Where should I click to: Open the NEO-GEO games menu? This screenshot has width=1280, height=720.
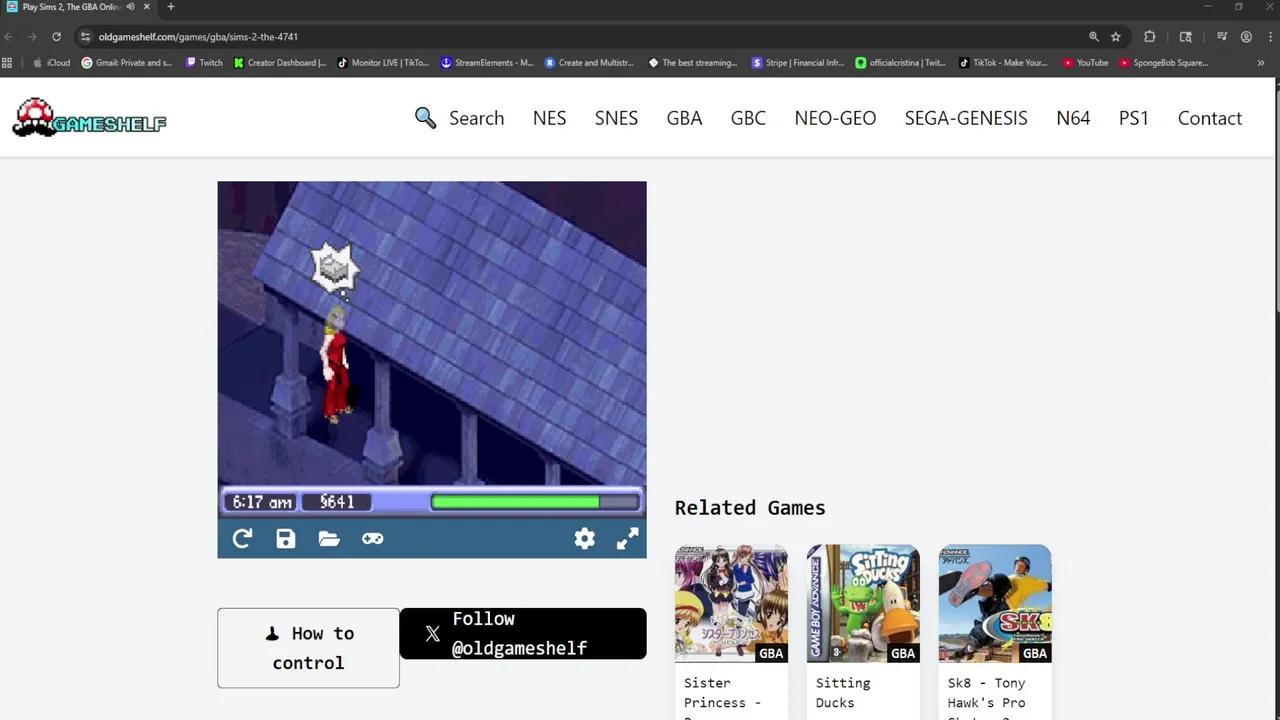tap(835, 118)
